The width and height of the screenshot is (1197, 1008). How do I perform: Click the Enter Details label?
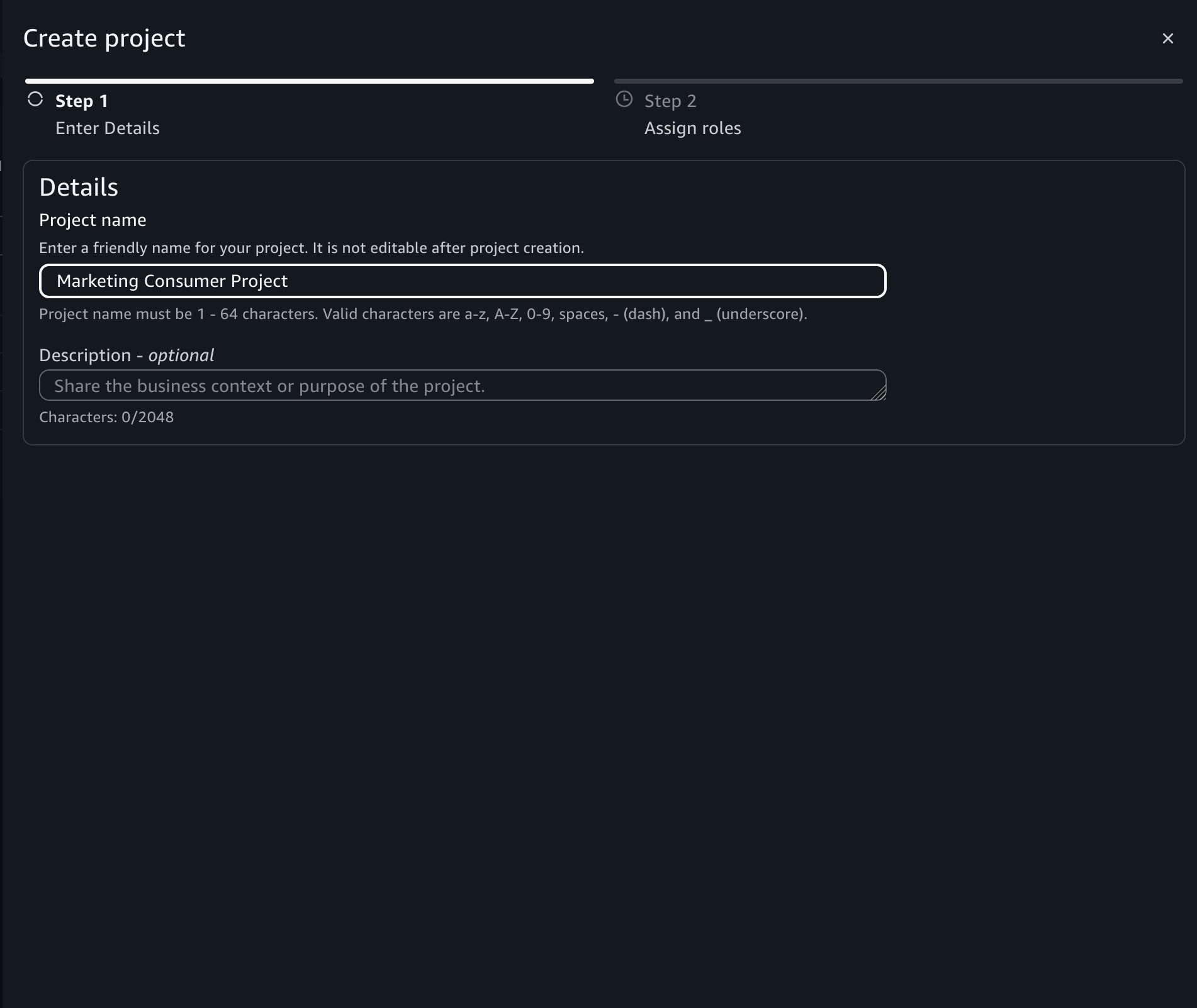point(108,128)
